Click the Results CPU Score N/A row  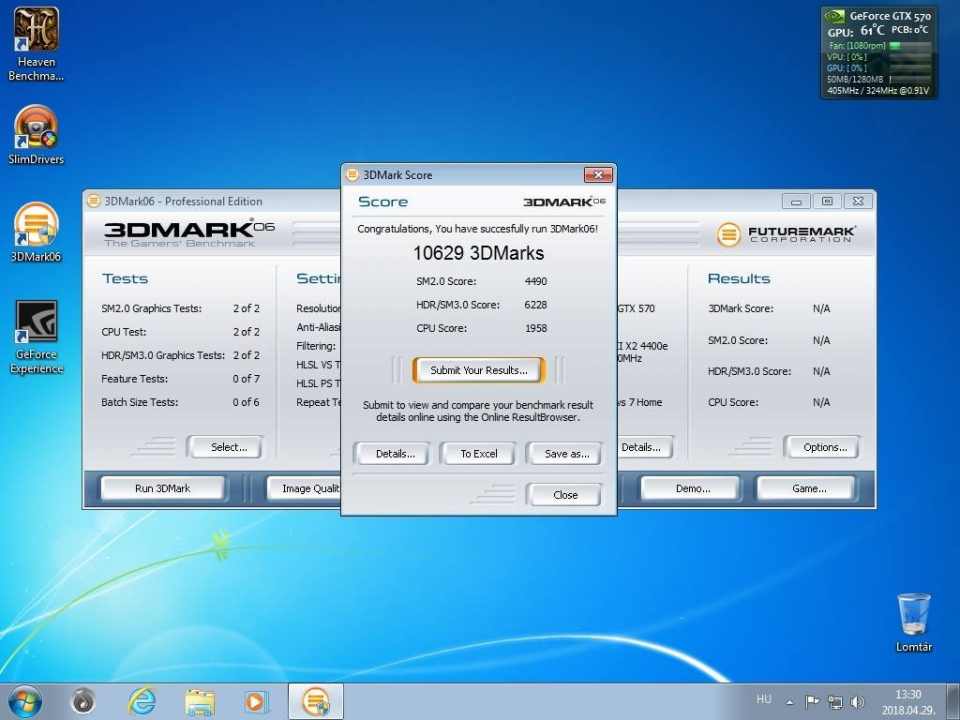tap(769, 402)
